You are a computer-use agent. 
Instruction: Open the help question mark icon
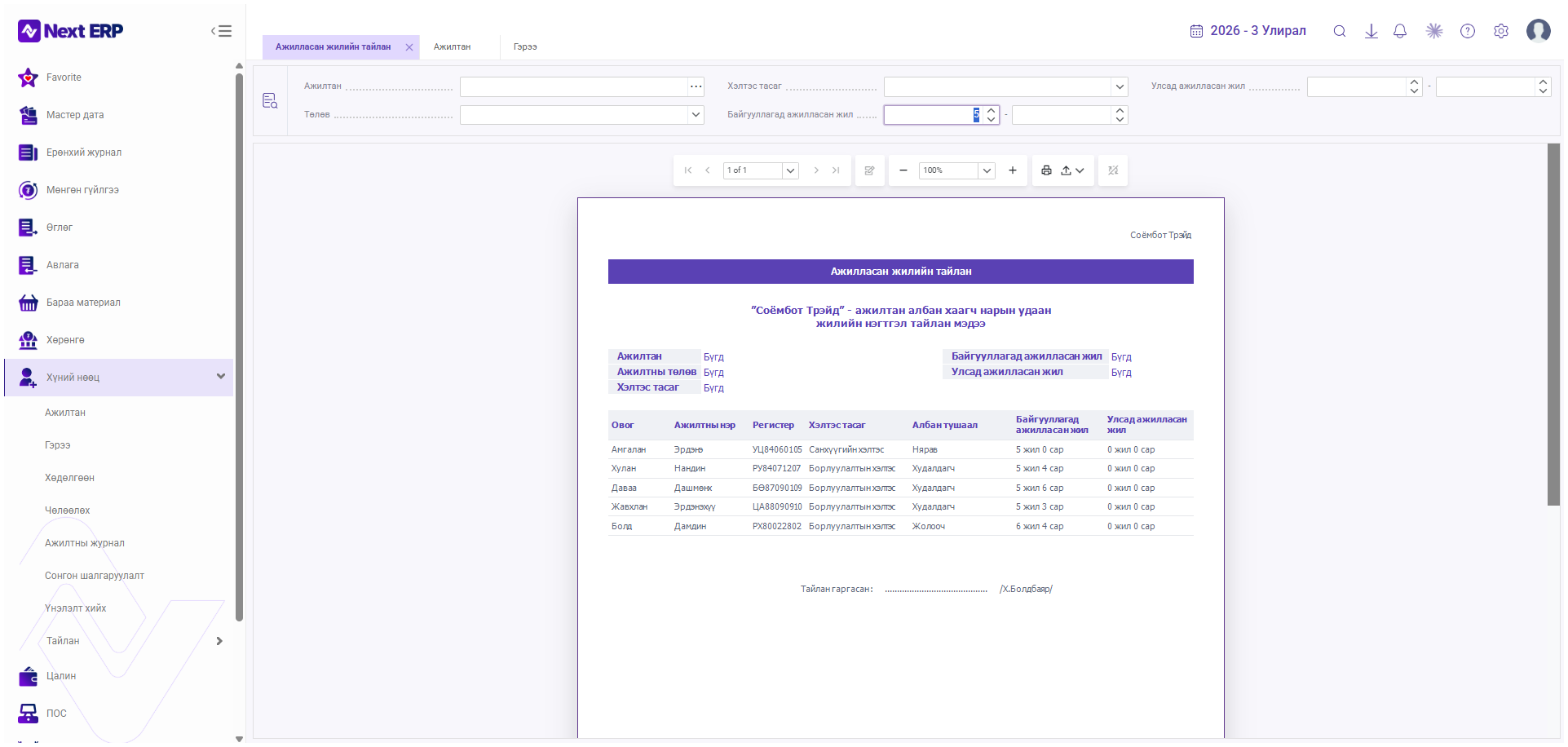tap(1468, 31)
